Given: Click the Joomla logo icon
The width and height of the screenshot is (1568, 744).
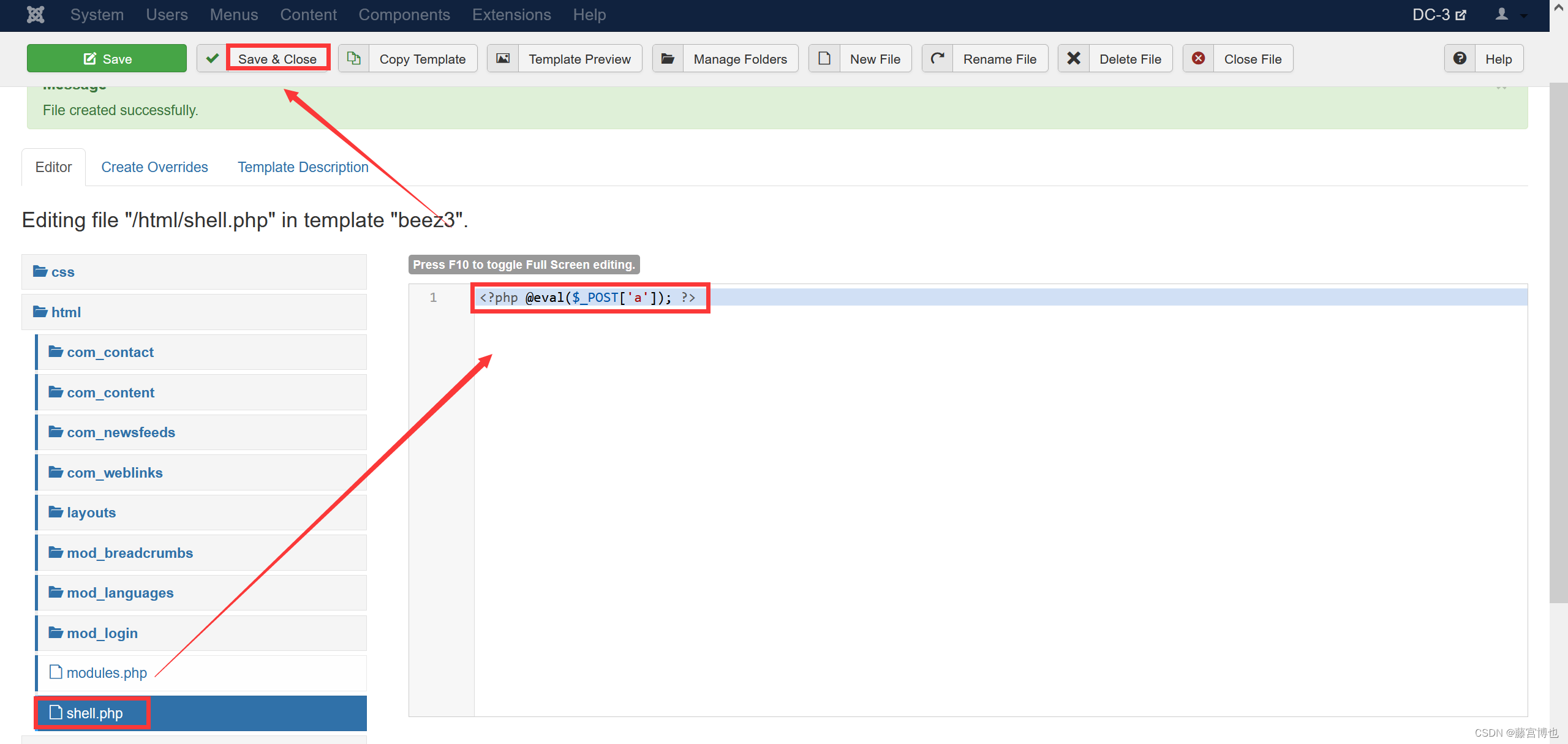Looking at the screenshot, I should point(36,15).
